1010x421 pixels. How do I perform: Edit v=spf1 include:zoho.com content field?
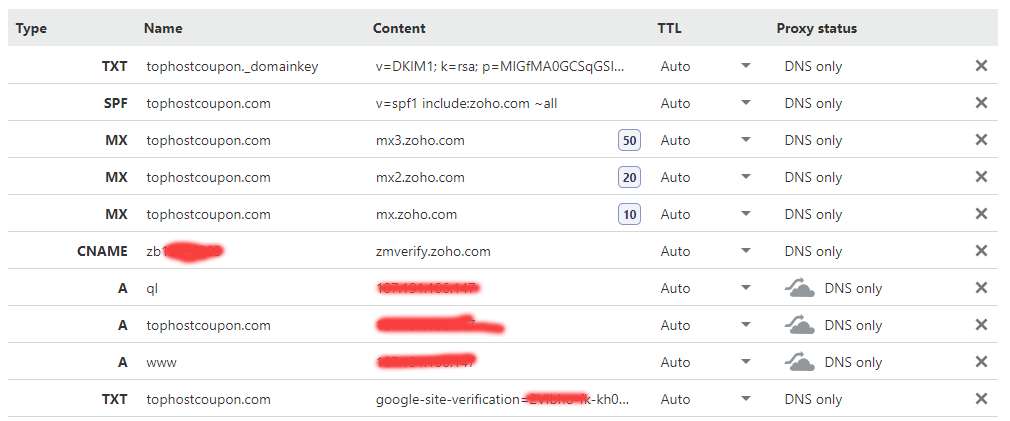pyautogui.click(x=466, y=103)
